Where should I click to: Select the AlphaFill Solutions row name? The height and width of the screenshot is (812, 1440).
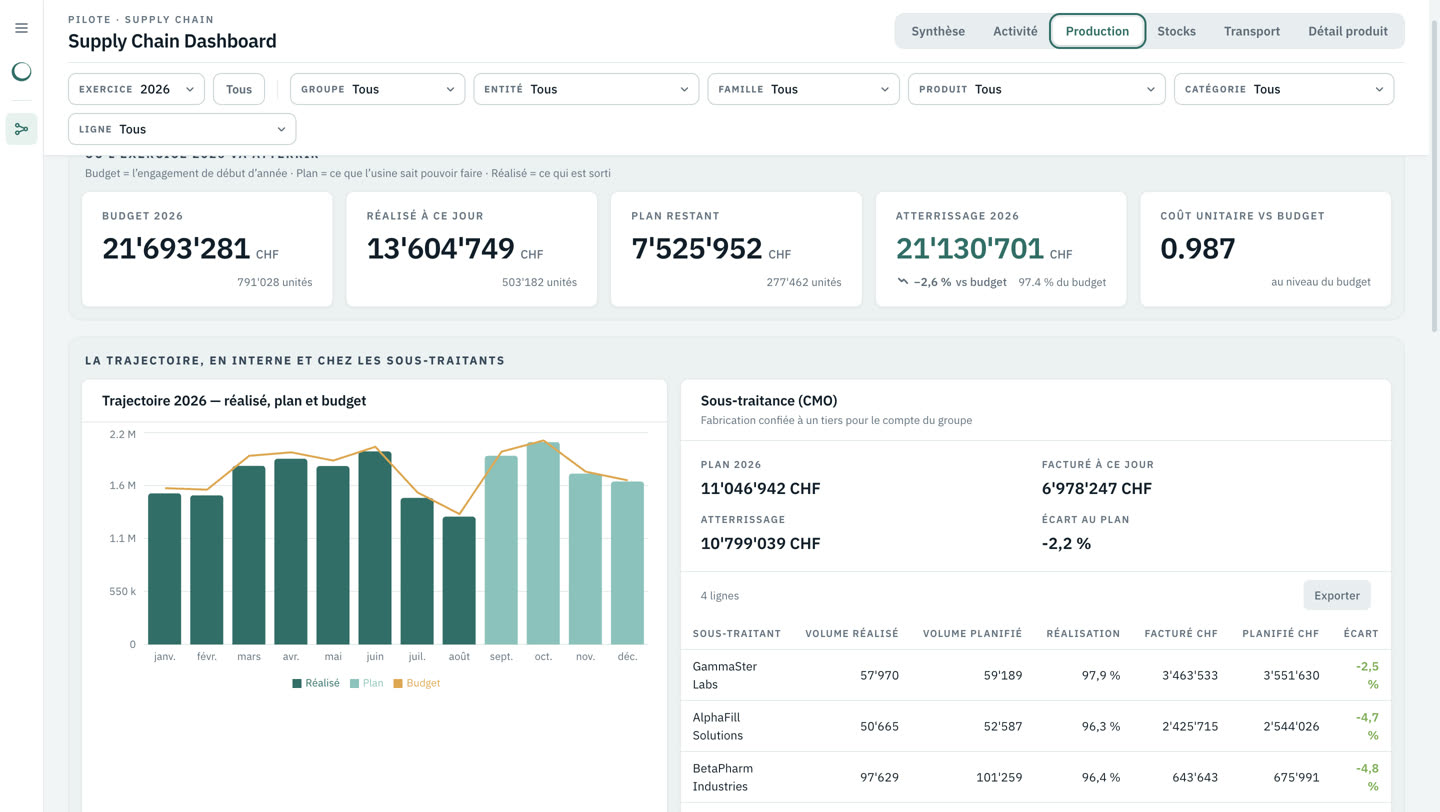718,726
